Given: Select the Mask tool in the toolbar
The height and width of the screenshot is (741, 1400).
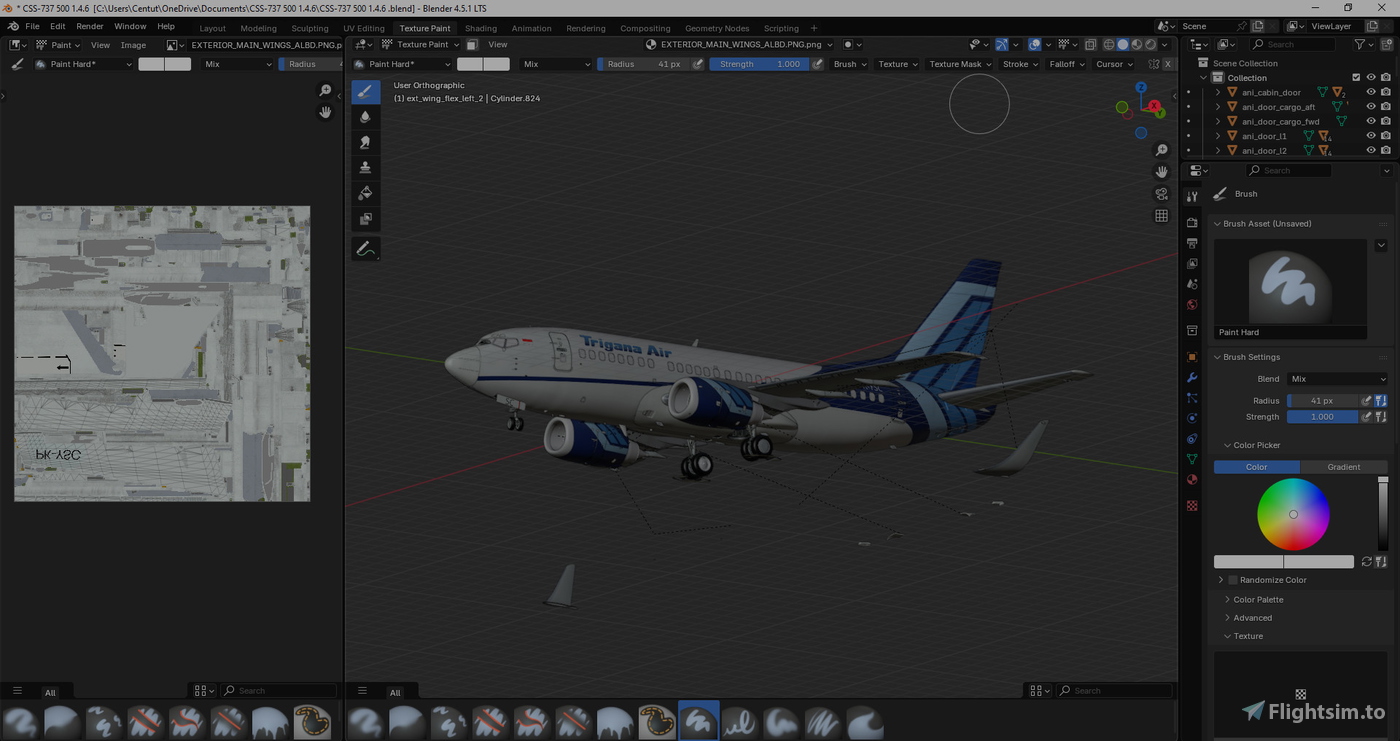Looking at the screenshot, I should click(365, 219).
